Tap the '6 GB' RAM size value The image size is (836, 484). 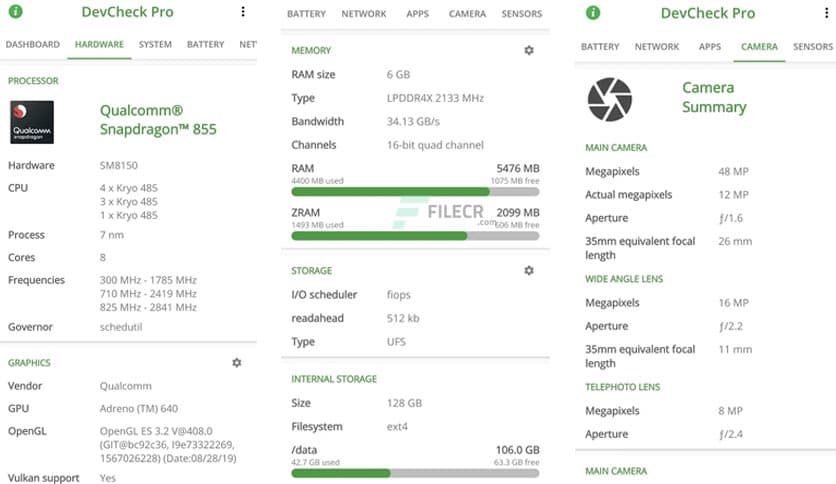pos(398,75)
